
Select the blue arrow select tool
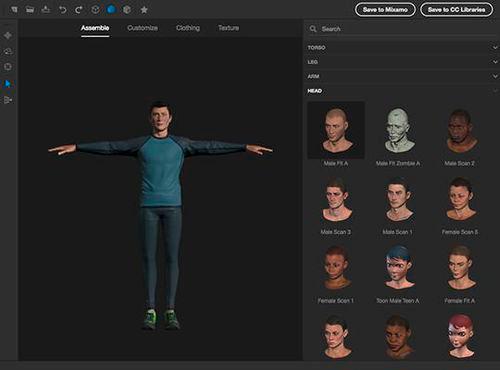pos(8,83)
